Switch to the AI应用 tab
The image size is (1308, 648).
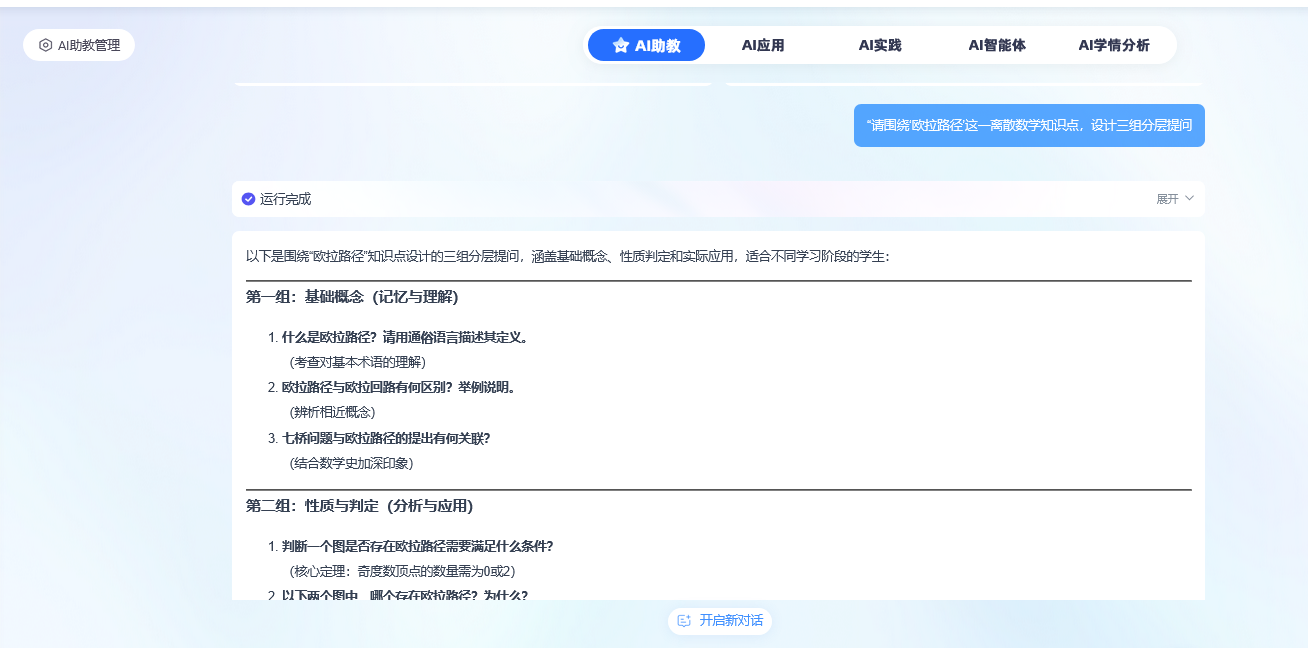coord(762,45)
